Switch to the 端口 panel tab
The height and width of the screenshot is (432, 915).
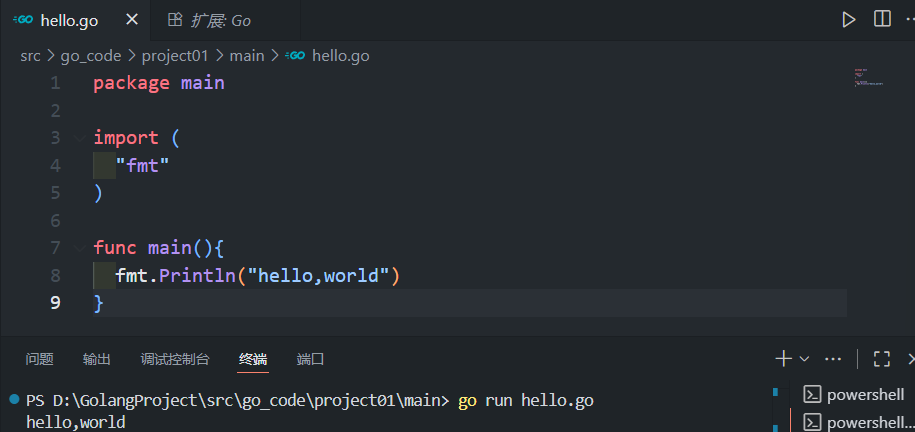pos(311,359)
